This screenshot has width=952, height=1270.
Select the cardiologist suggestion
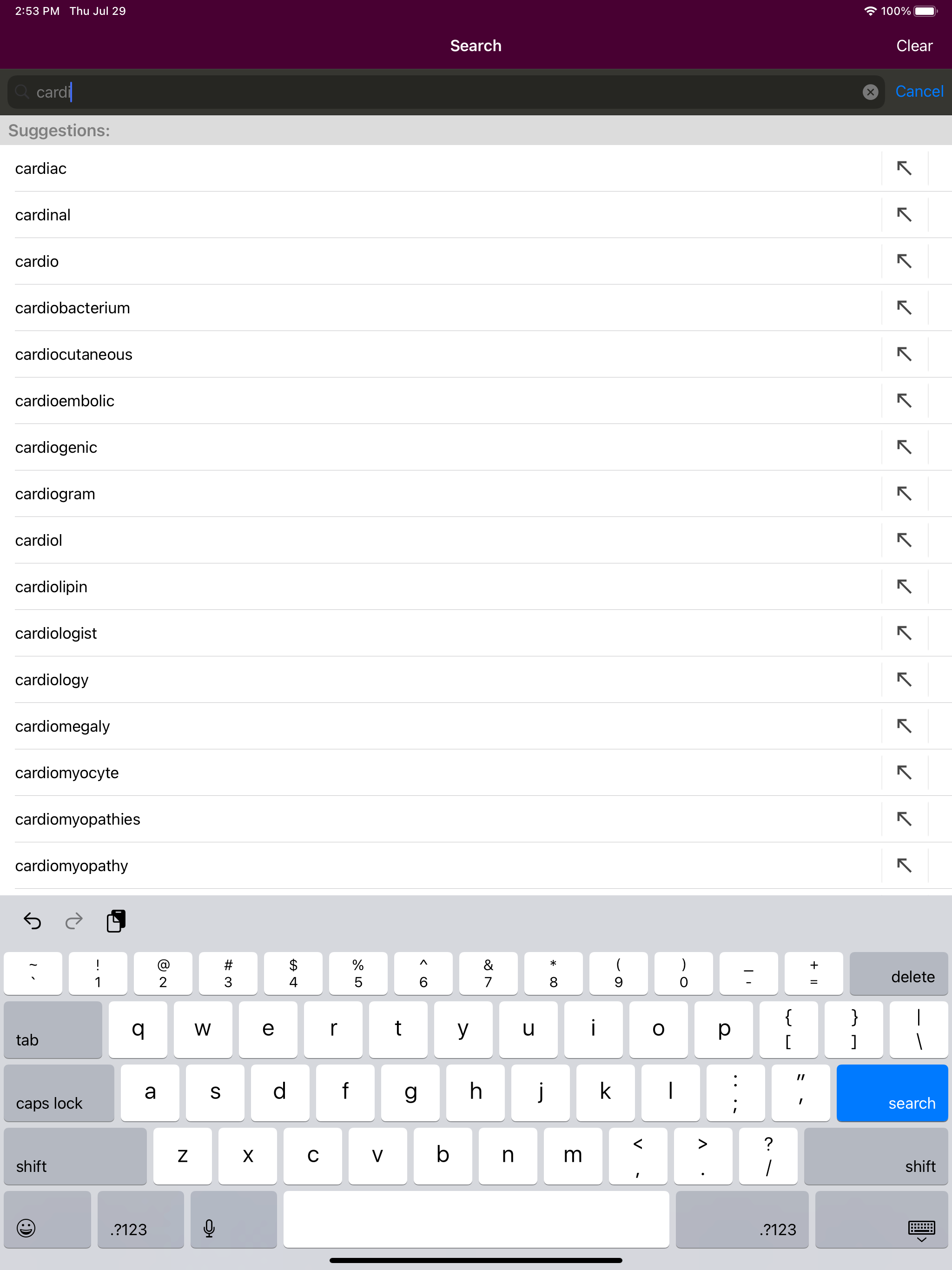230,633
